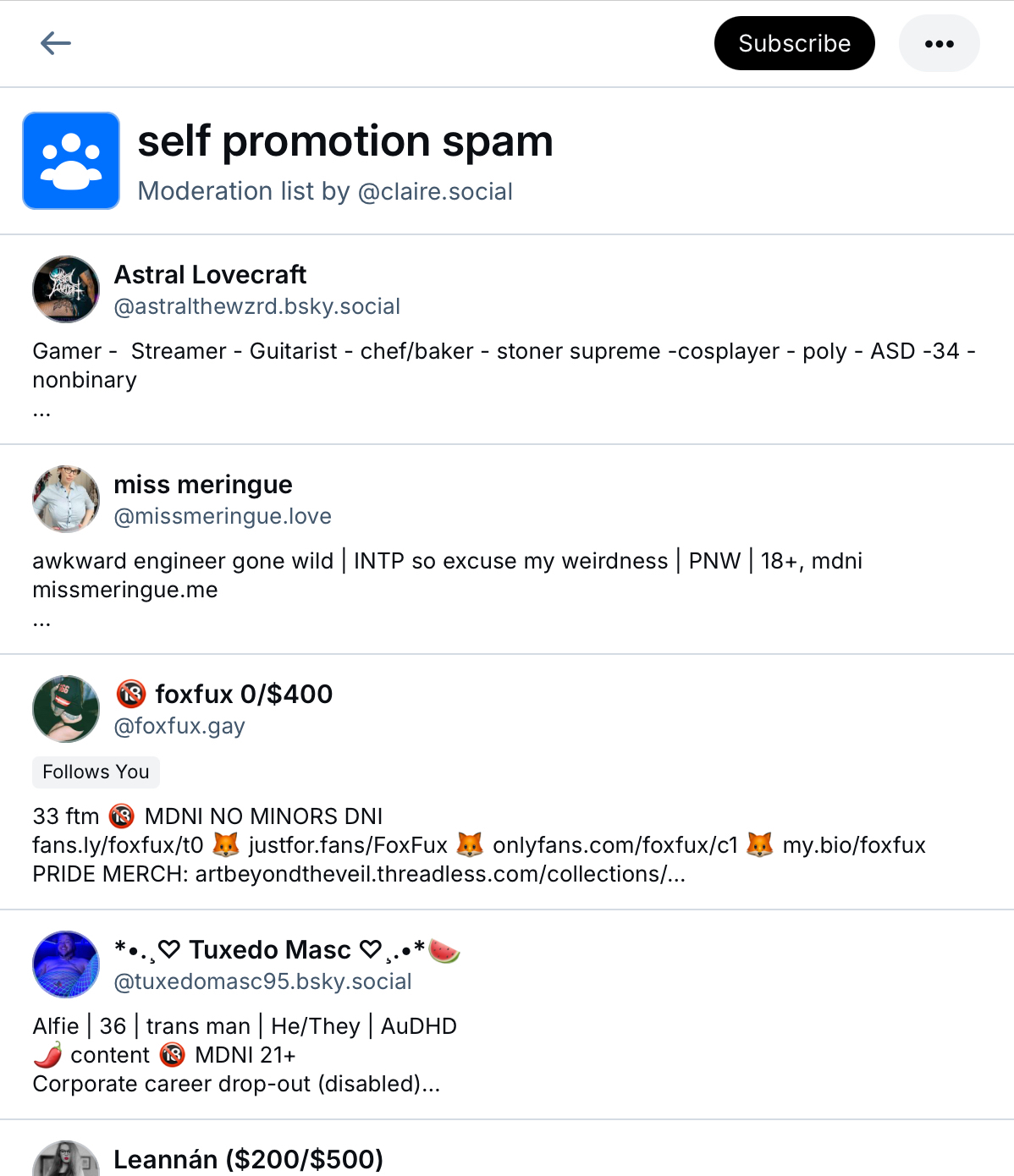Open the Leannán ($200/$500) profile entry
The height and width of the screenshot is (1176, 1014).
point(248,1159)
